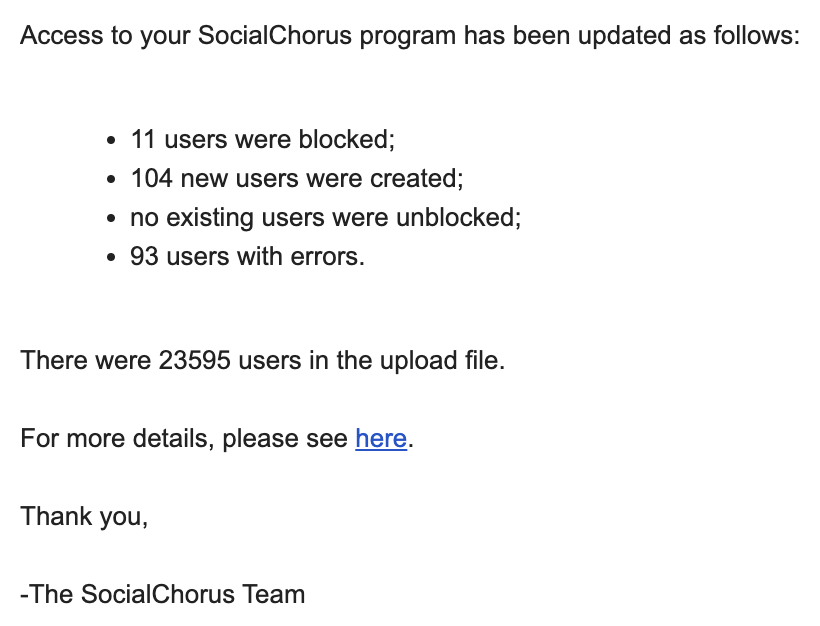Screen dimensions: 820x626
Task: Open the "here" details link
Action: (x=381, y=438)
